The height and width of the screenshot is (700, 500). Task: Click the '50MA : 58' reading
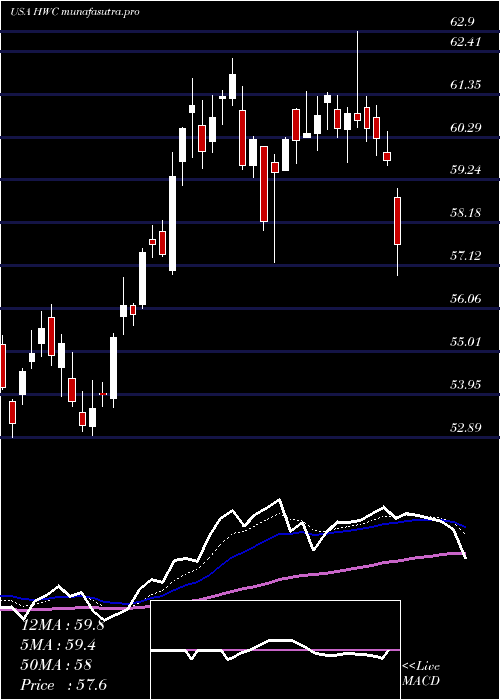click(56, 665)
